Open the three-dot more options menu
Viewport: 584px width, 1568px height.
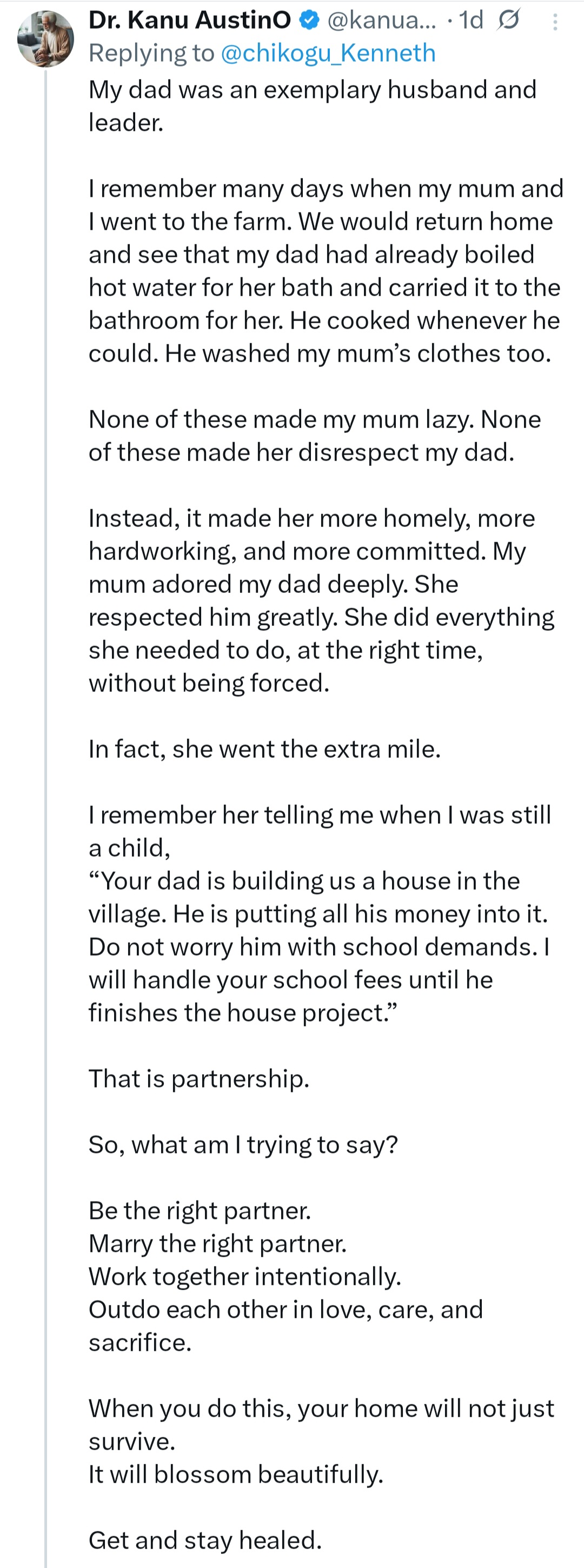click(x=555, y=23)
